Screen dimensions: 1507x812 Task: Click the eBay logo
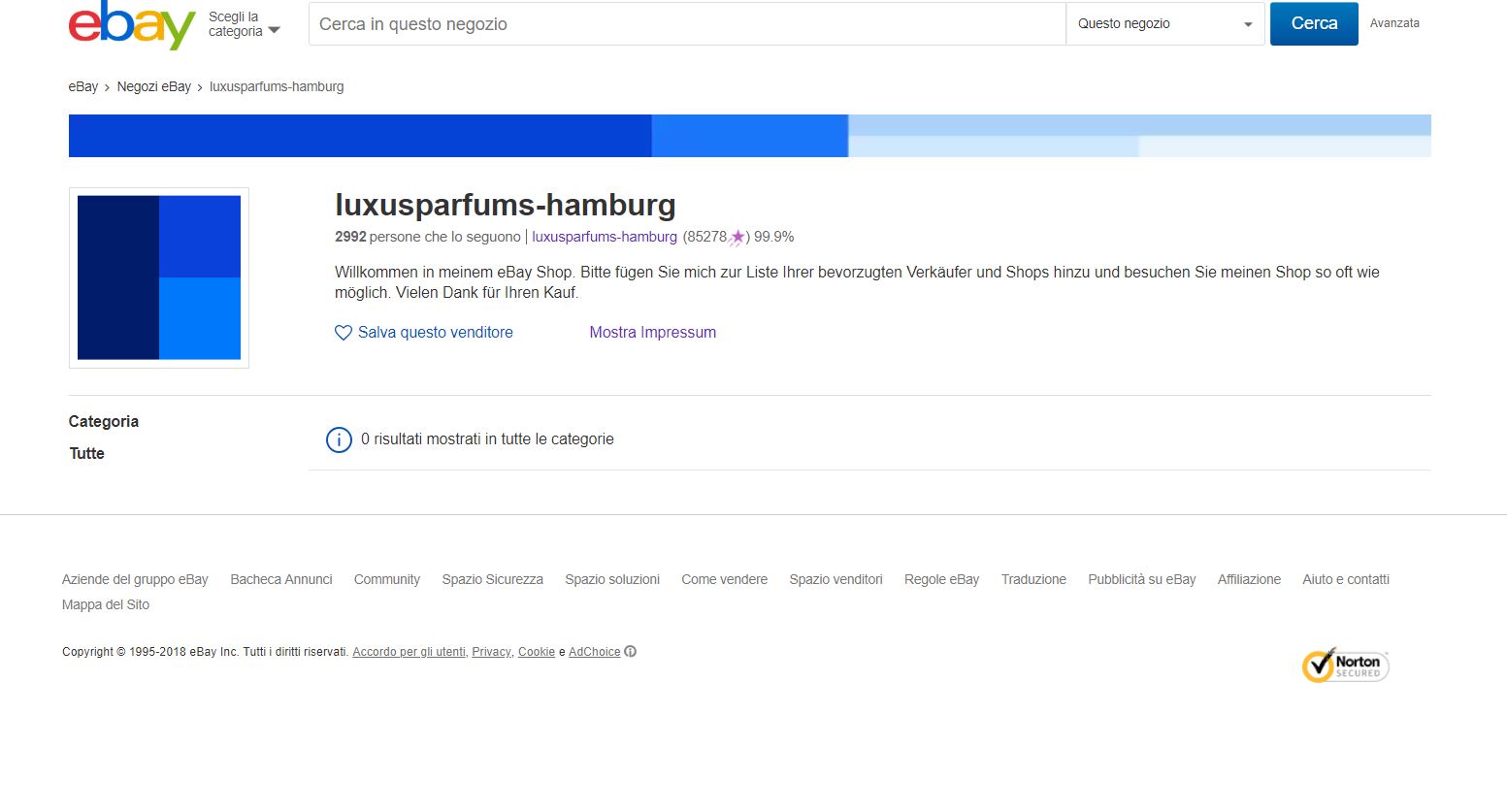click(x=132, y=25)
